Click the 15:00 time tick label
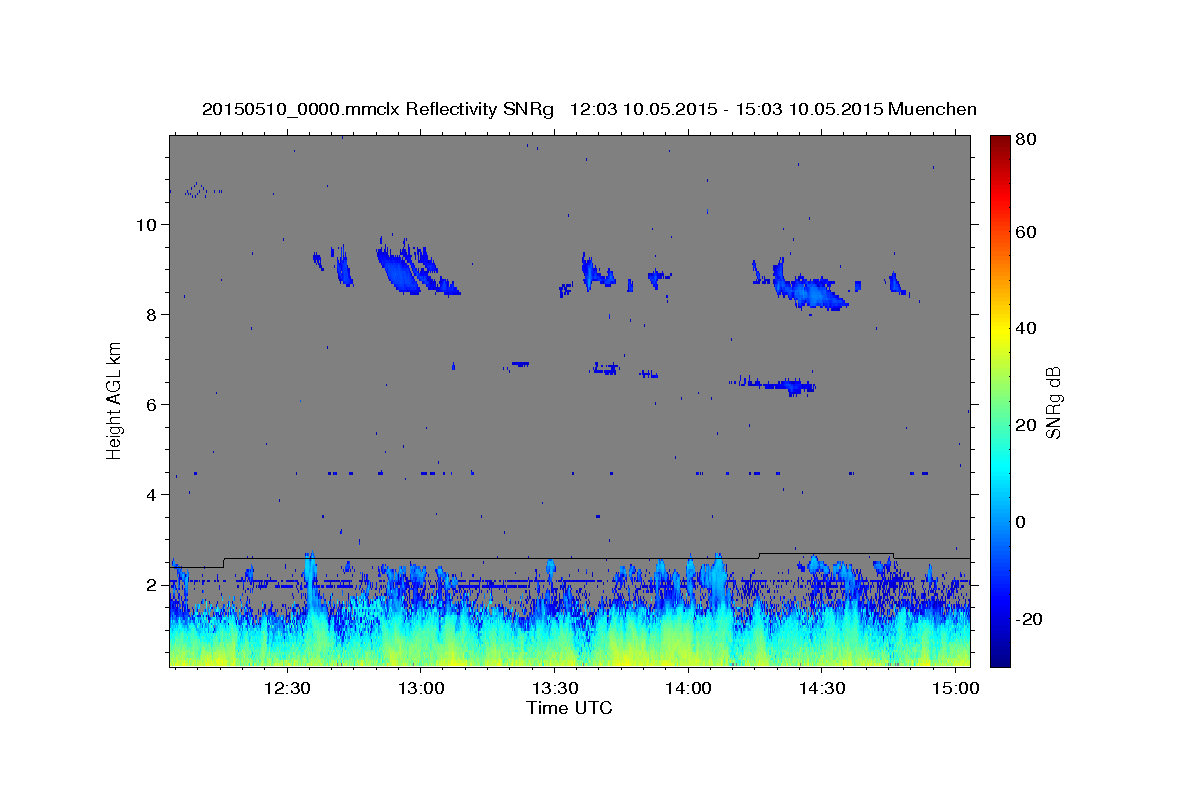Viewport: 1200px width, 800px height. tap(955, 688)
